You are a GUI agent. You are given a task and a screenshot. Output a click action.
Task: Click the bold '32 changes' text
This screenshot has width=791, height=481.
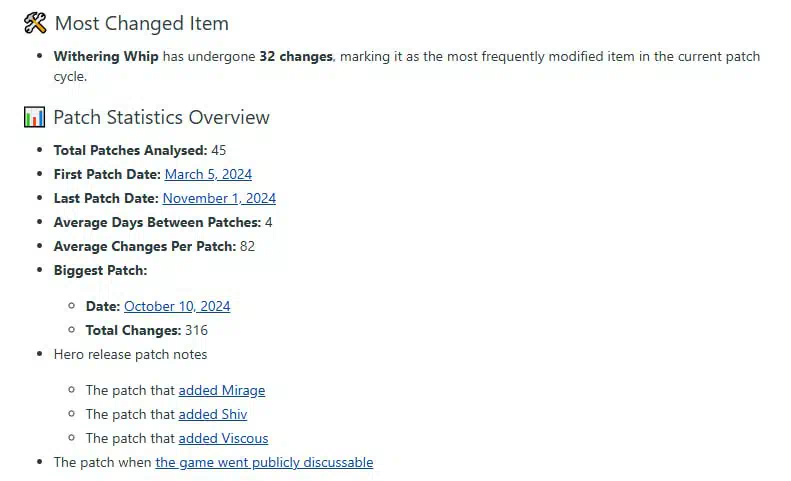(296, 57)
